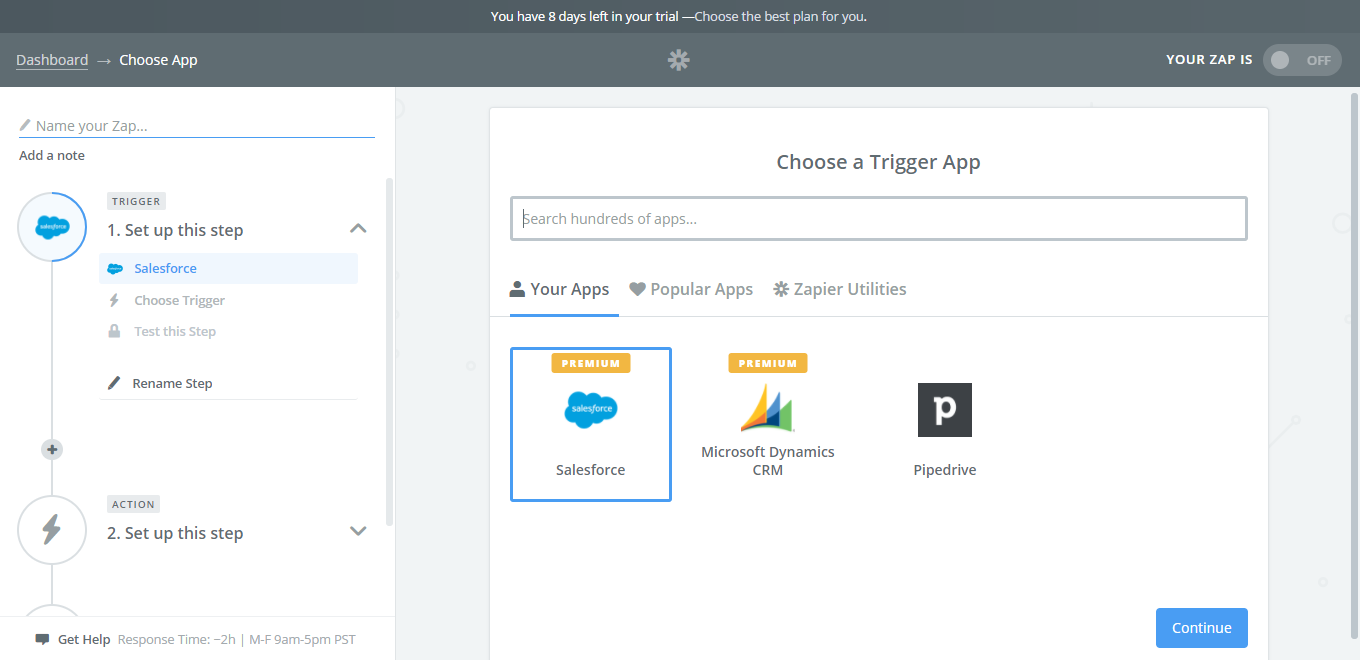The height and width of the screenshot is (660, 1360).
Task: Click Rename Step
Action: tap(172, 383)
